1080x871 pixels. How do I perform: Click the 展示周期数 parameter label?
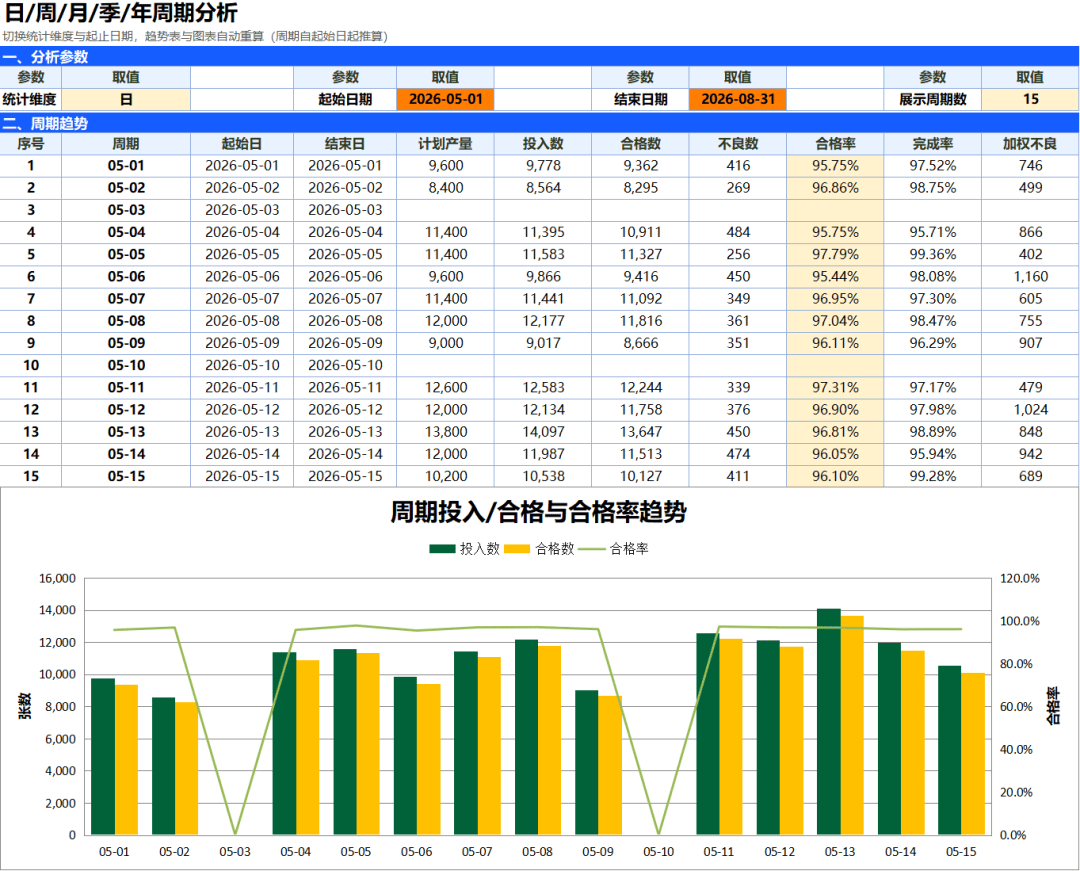click(x=933, y=100)
